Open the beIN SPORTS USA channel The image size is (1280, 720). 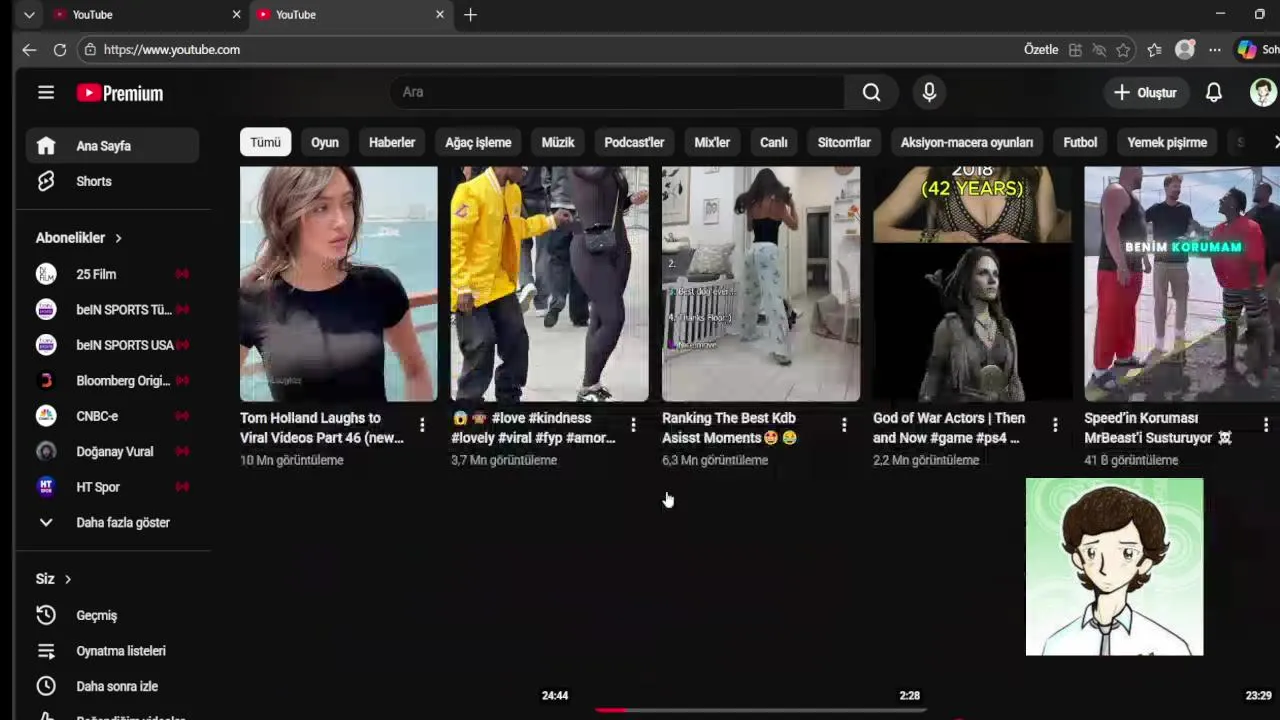112,345
